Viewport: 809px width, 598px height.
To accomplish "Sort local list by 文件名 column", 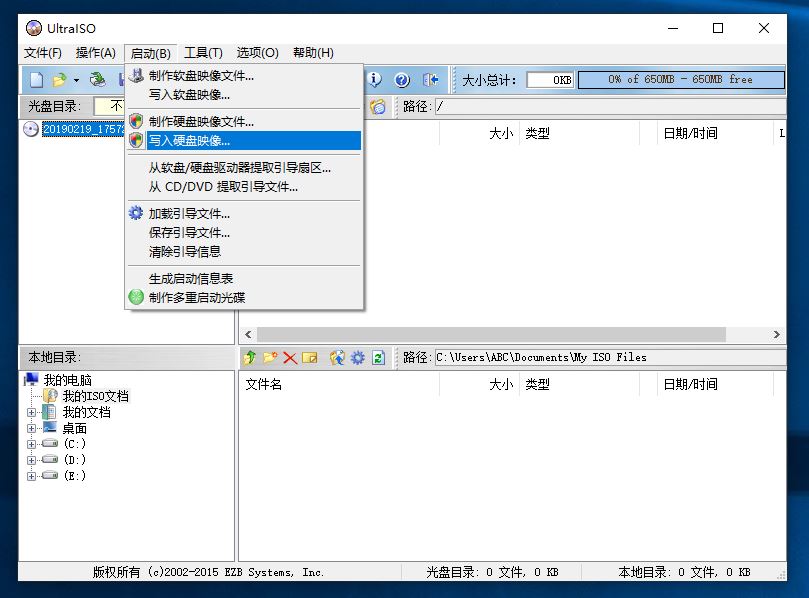I will [x=339, y=384].
